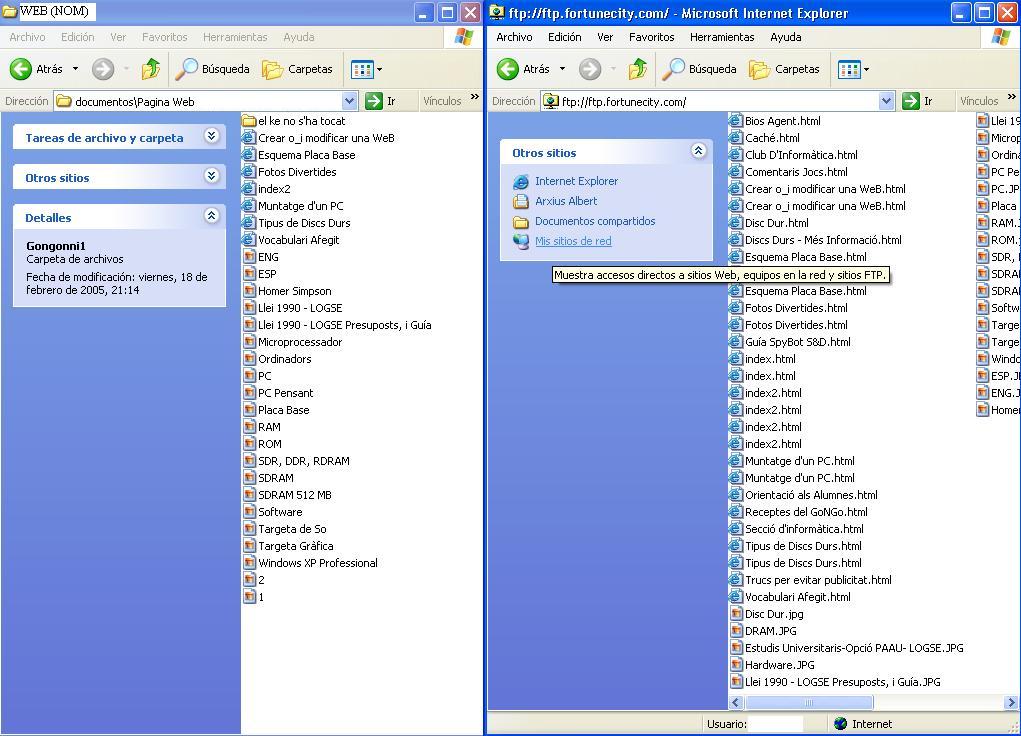The image size is (1021, 736).
Task: Click the left scroll arrow in FTP file list
Action: (736, 703)
